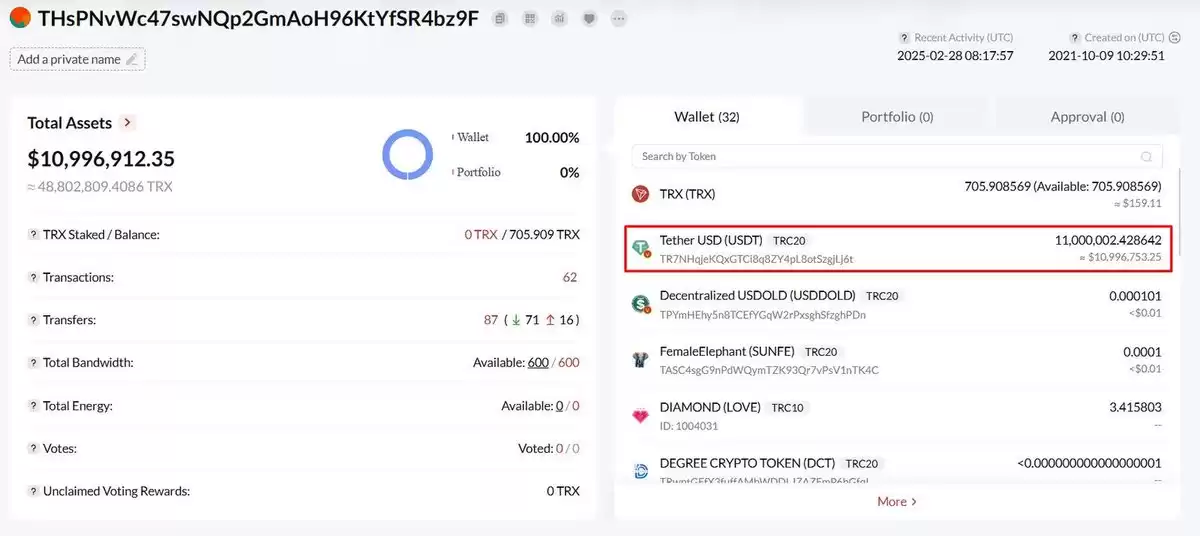The image size is (1200, 536).
Task: Click help icon next to Created on
Action: 1075,37
